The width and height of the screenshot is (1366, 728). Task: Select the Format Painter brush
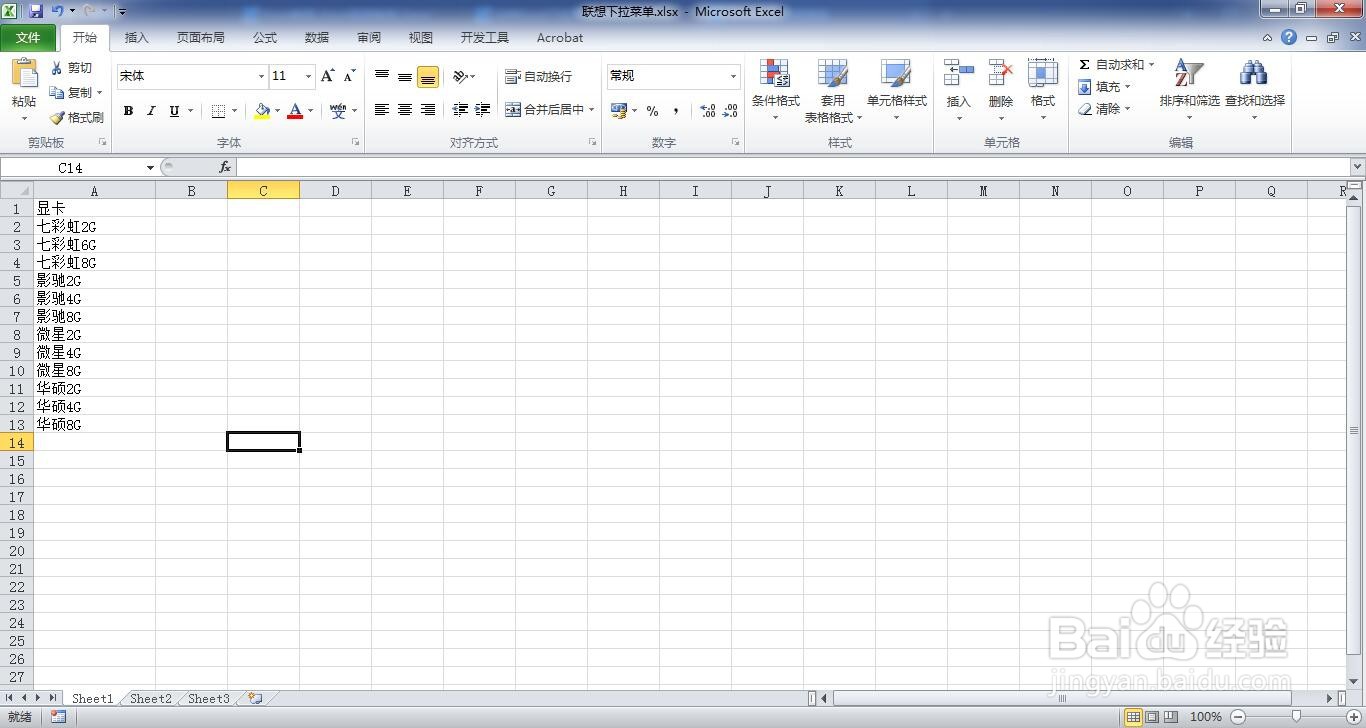point(77,117)
